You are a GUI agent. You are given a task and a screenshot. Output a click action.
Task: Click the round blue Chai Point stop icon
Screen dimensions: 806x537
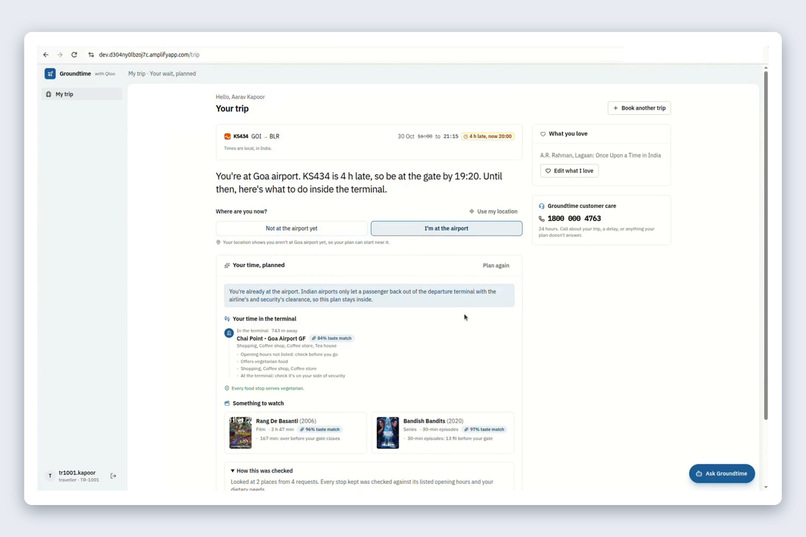(x=229, y=333)
